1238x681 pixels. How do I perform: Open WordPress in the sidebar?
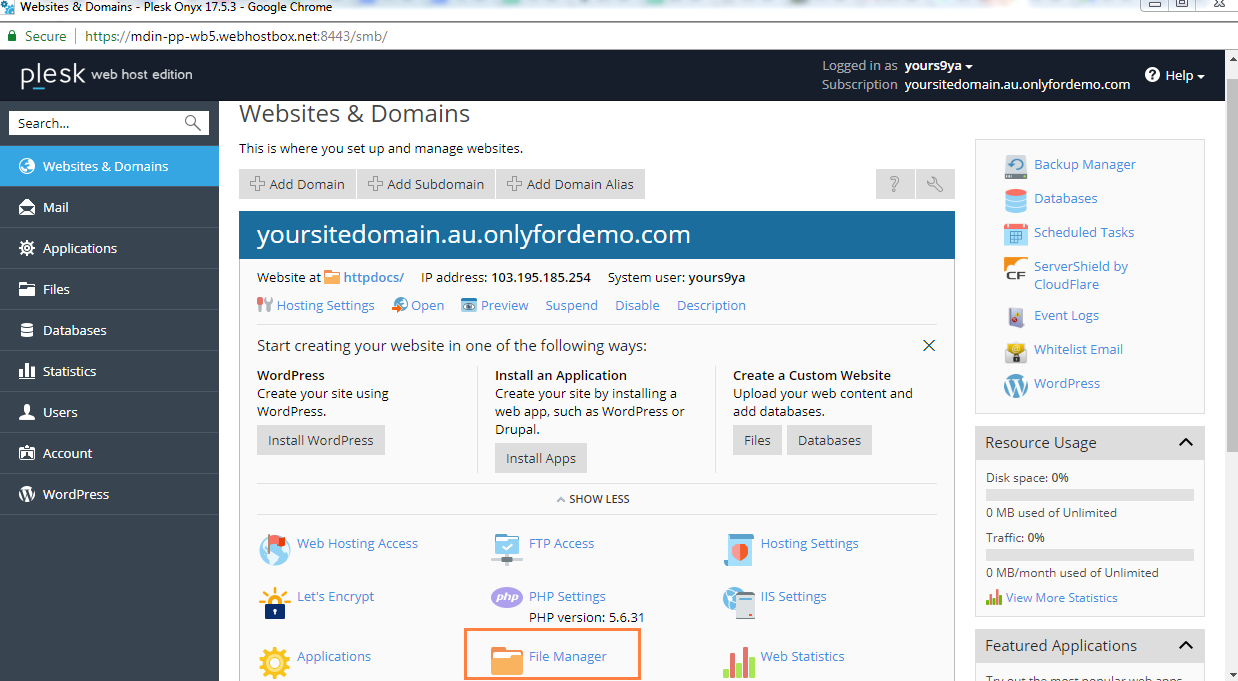109,494
